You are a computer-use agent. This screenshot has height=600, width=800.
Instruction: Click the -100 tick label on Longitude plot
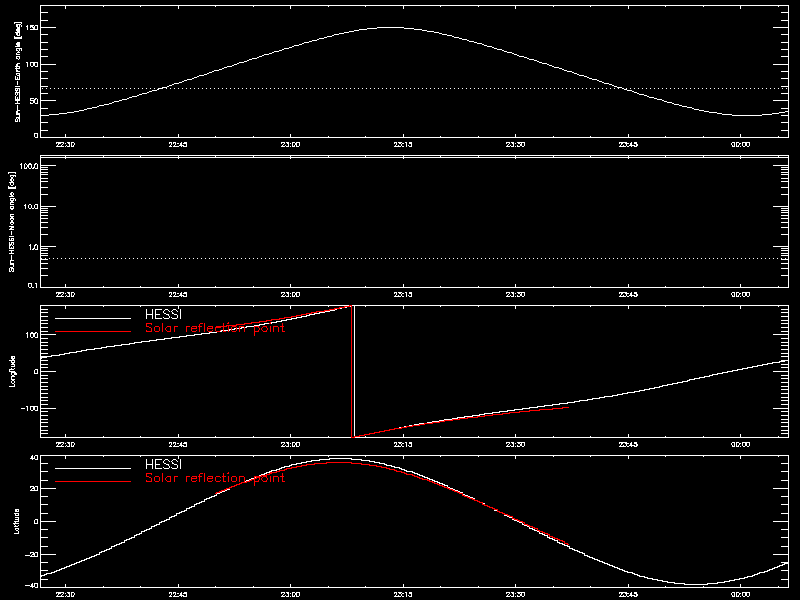31,409
